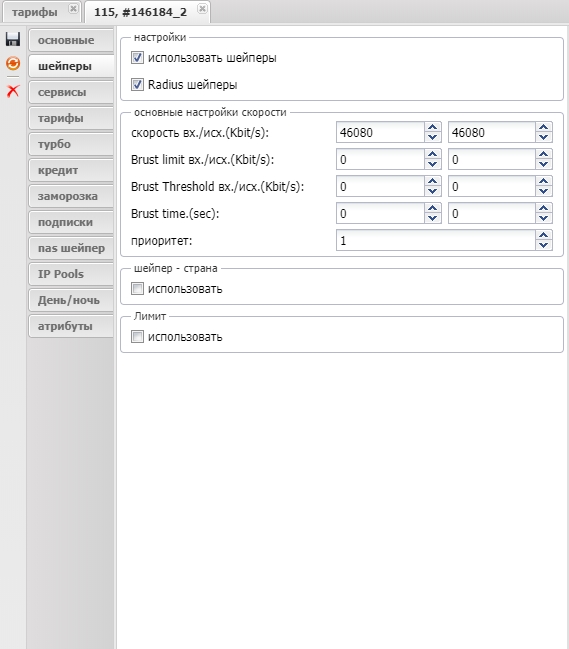Screen dimensions: 569x649
Task: Open the основные side tab
Action: (x=71, y=40)
